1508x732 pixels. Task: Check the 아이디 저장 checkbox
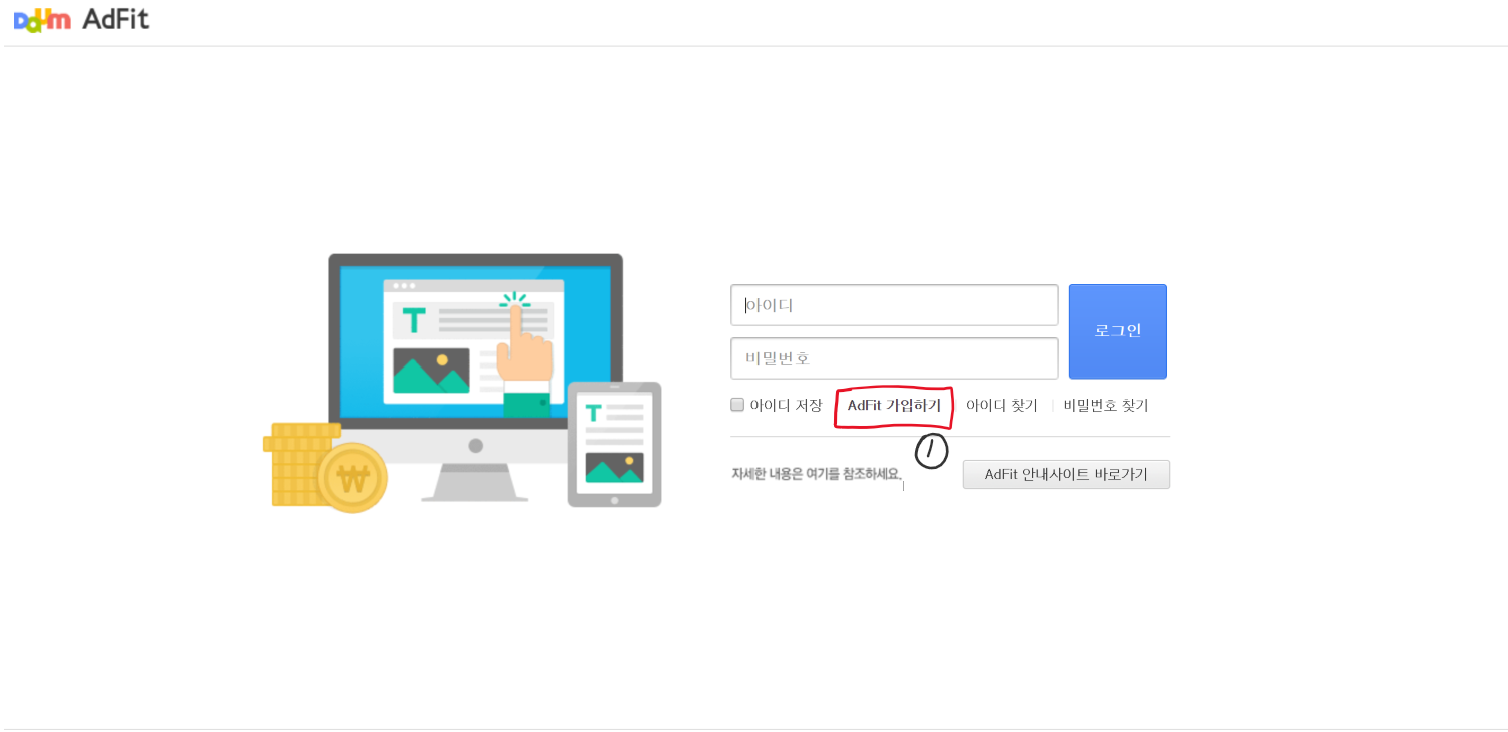(x=737, y=405)
